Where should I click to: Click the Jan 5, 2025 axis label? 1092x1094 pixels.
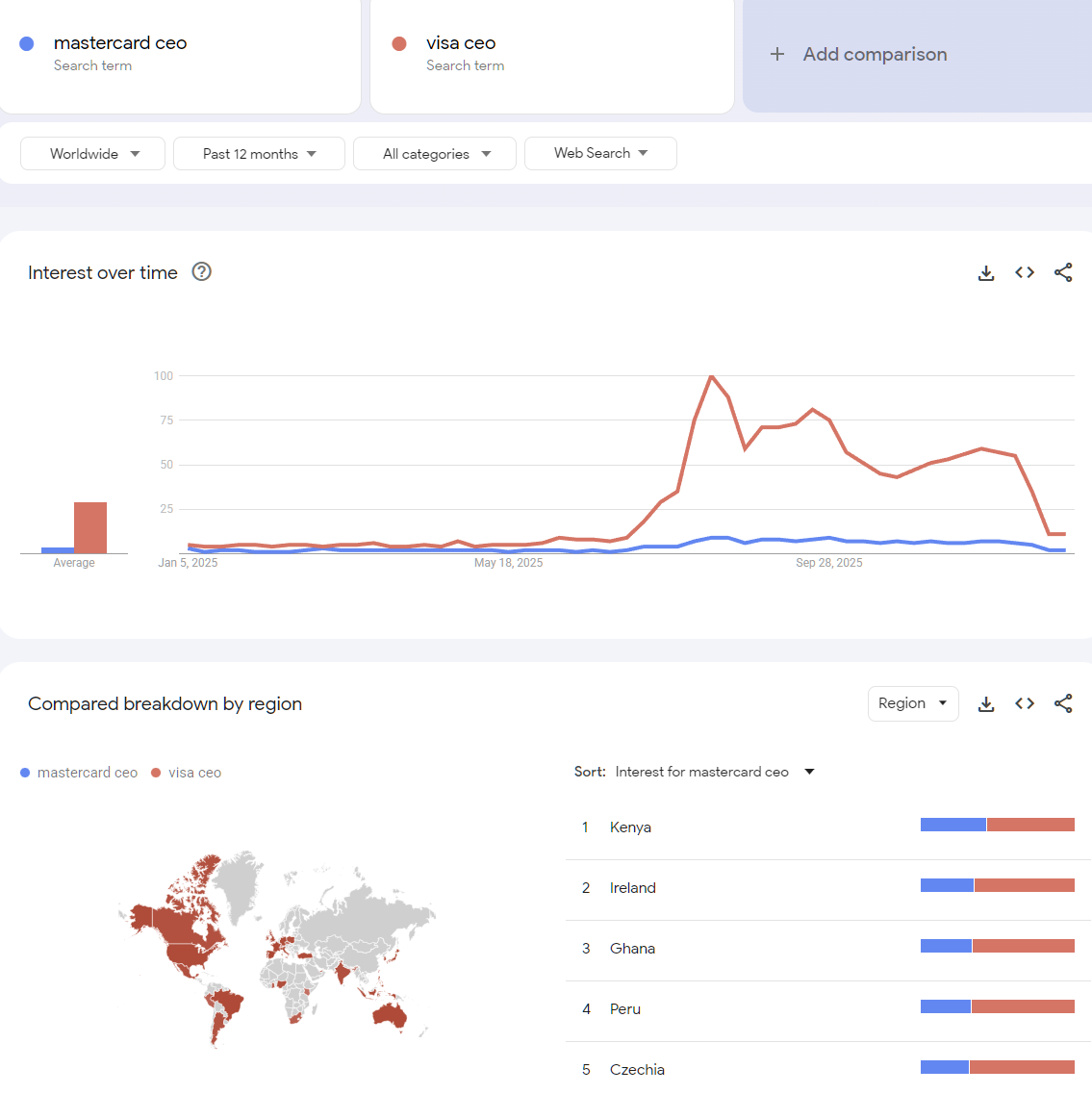click(x=188, y=563)
